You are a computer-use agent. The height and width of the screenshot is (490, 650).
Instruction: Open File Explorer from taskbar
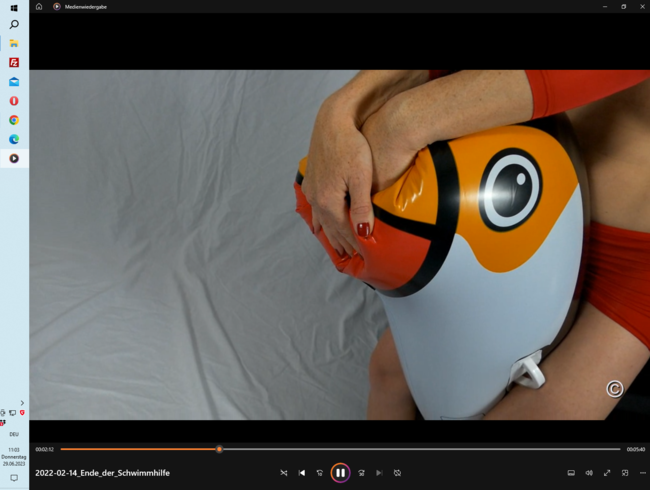[14, 43]
